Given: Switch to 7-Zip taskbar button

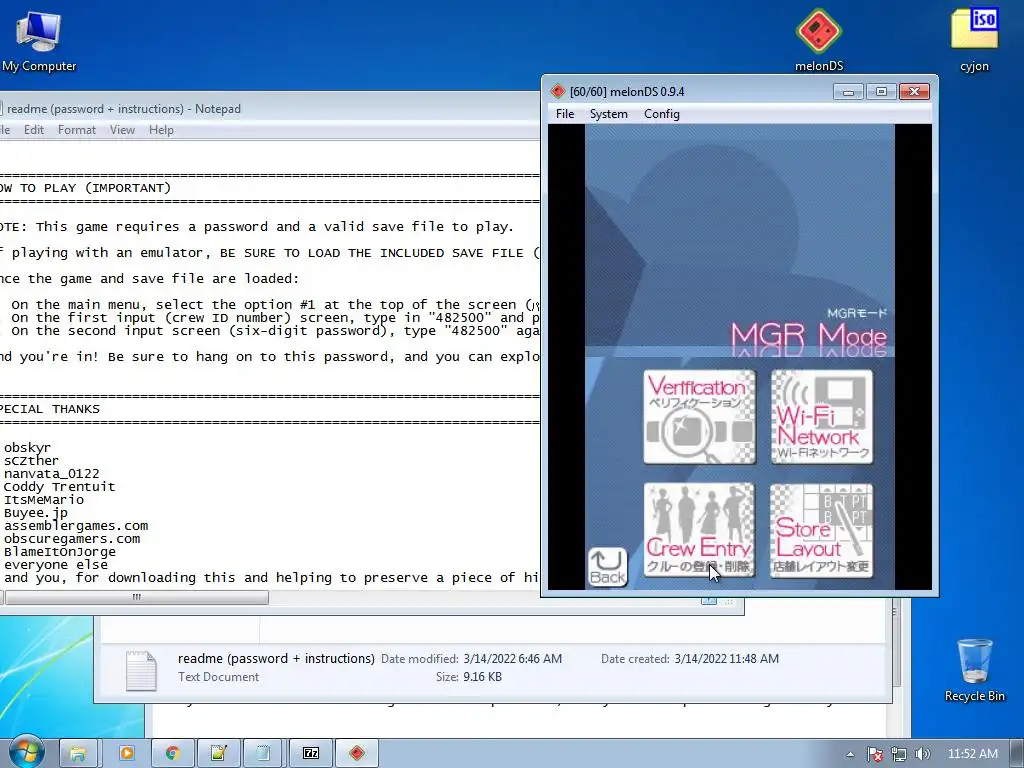Looking at the screenshot, I should (311, 754).
